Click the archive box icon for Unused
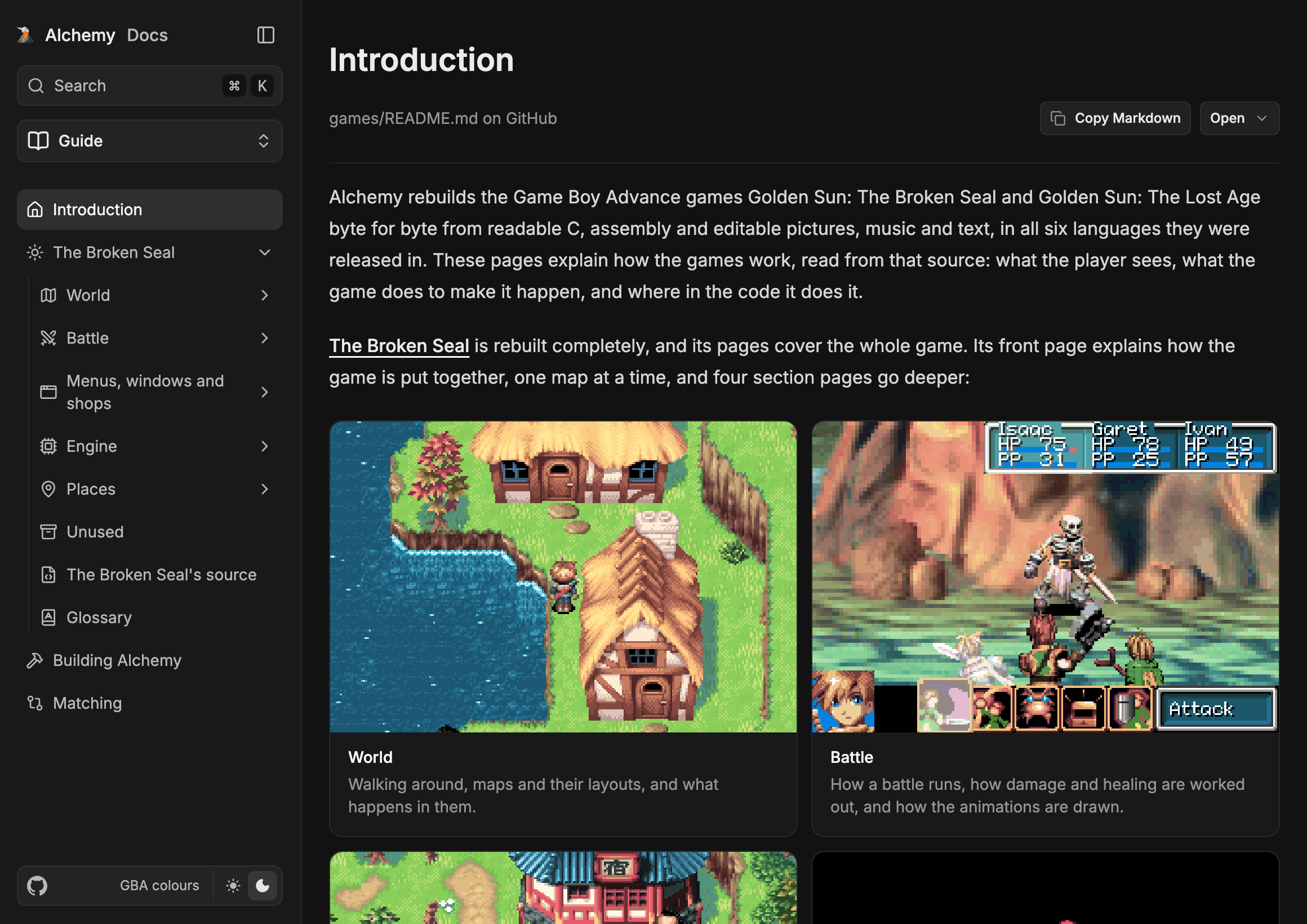Image resolution: width=1307 pixels, height=924 pixels. click(48, 532)
